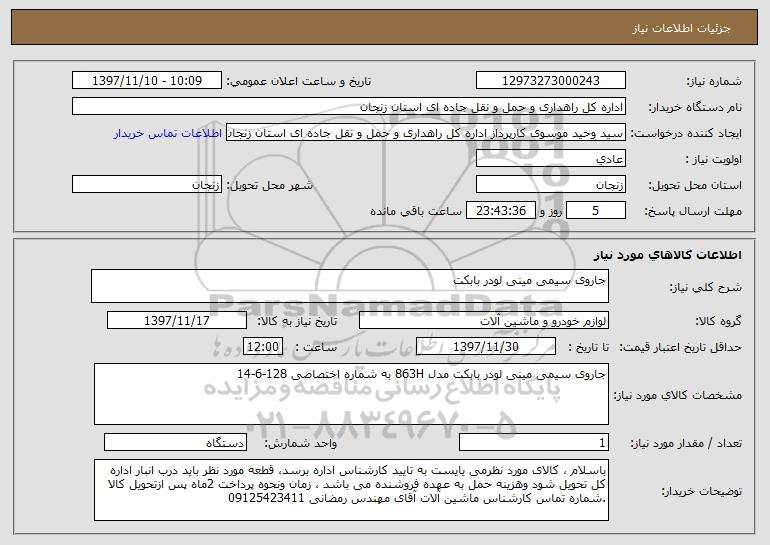Select the announcement date field 1397/11/10 - 10:09

coord(147,81)
